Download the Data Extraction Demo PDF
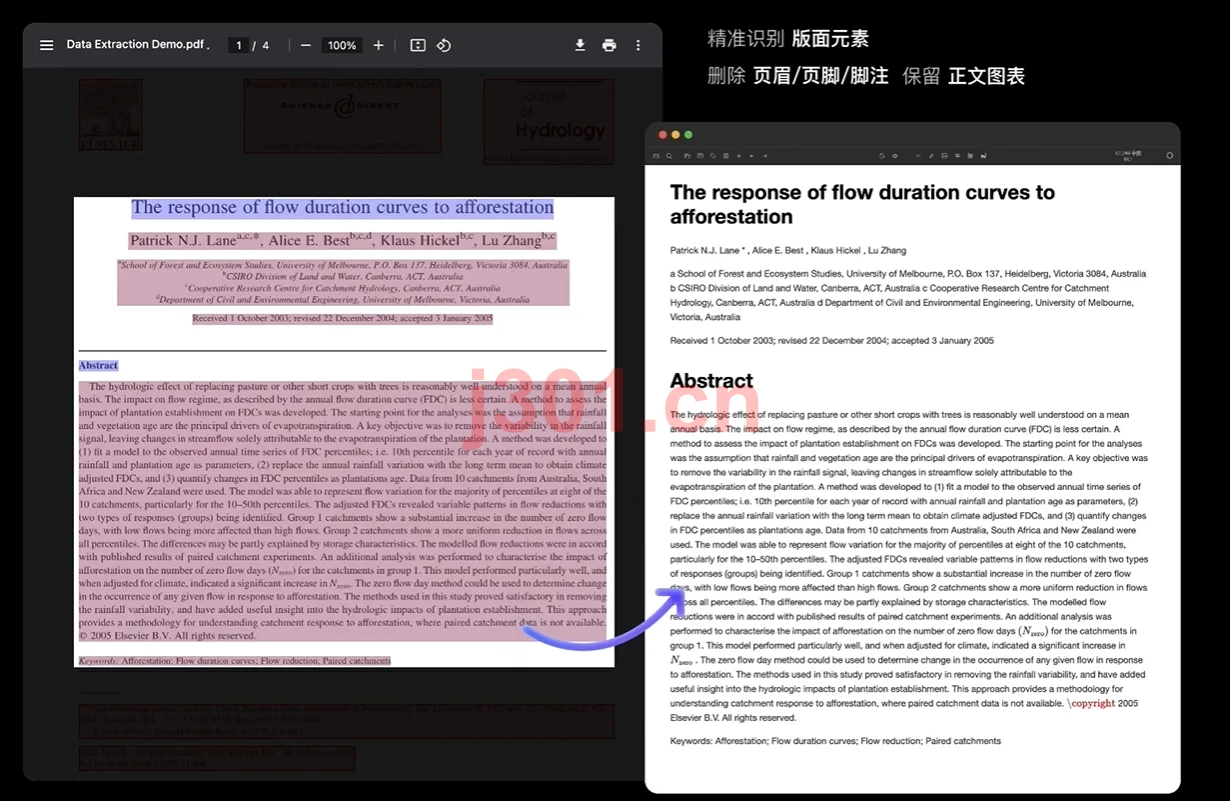The width and height of the screenshot is (1230, 801). 580,45
